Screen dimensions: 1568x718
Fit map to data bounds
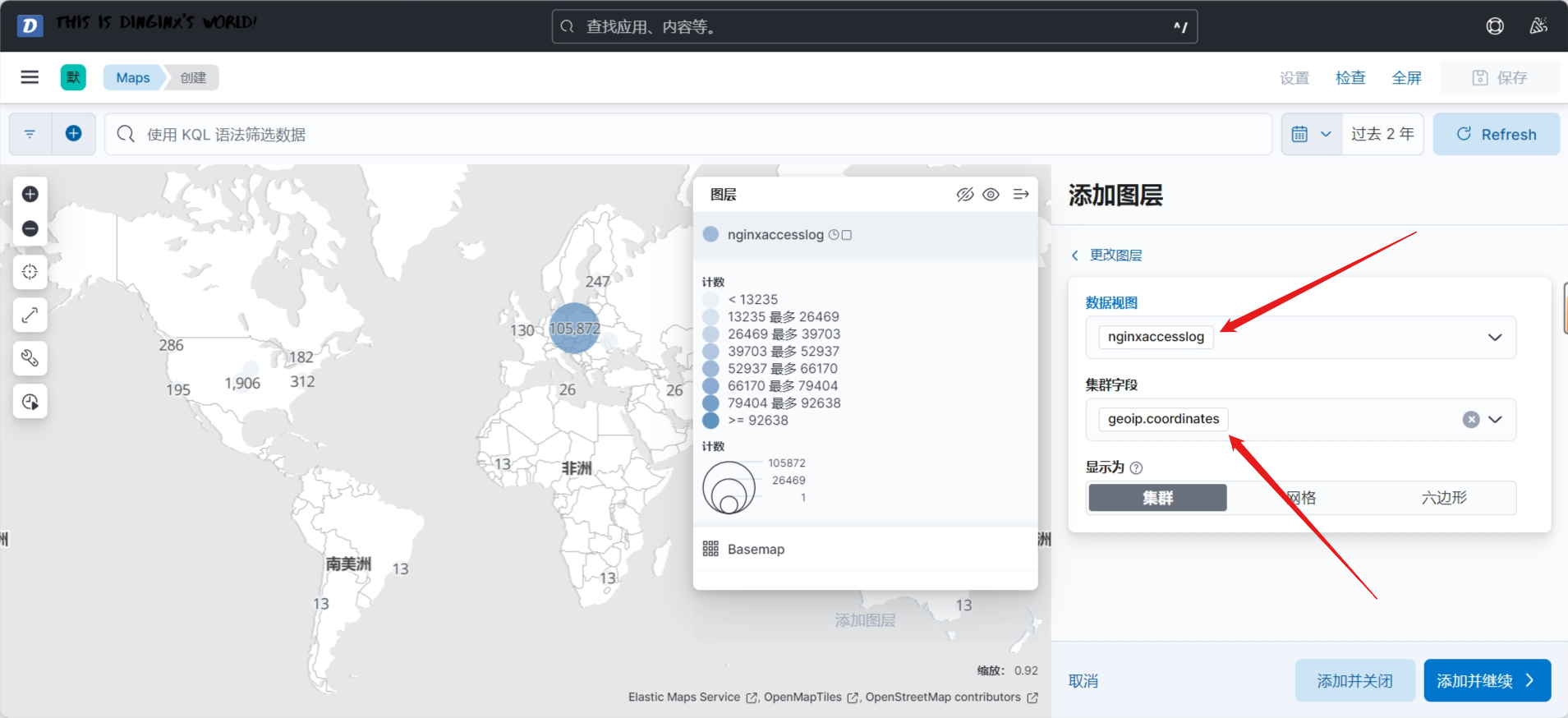coord(30,272)
